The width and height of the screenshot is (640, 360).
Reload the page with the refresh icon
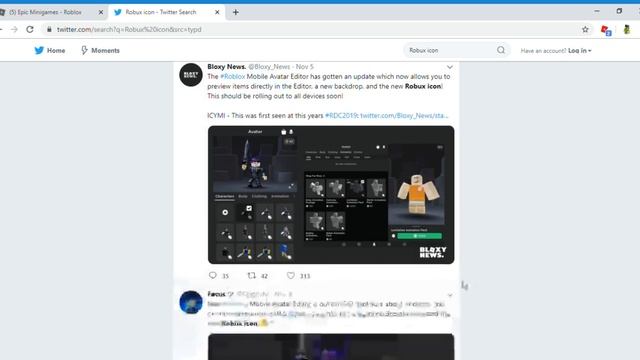click(x=30, y=29)
